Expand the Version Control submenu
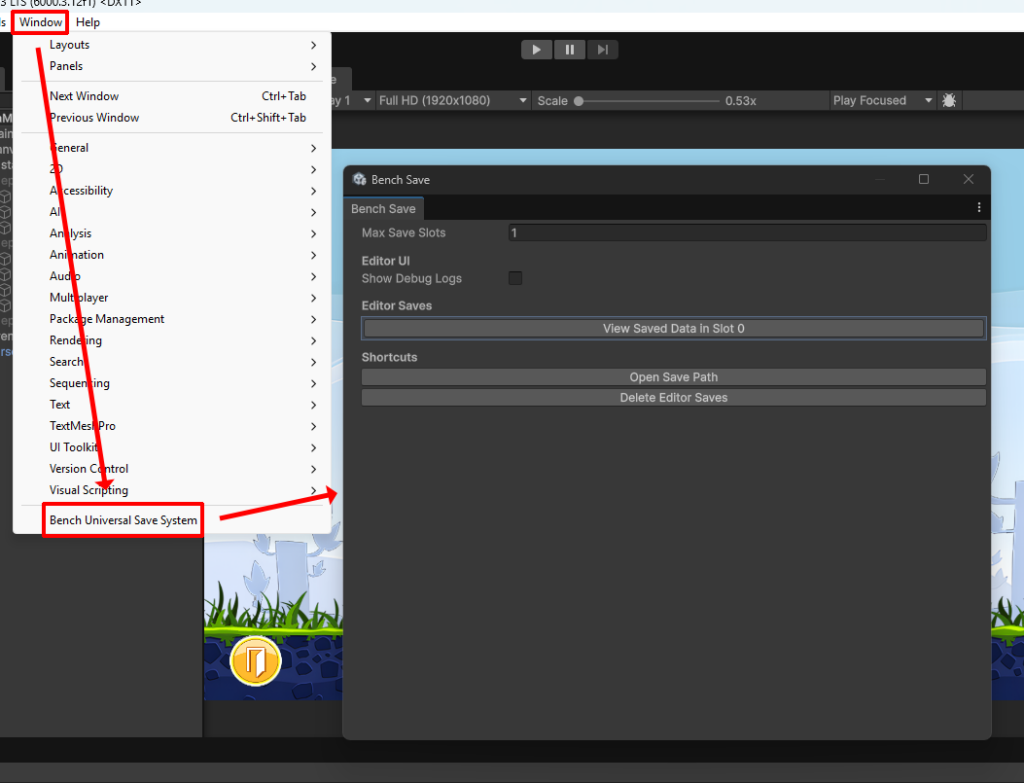 tap(172, 470)
